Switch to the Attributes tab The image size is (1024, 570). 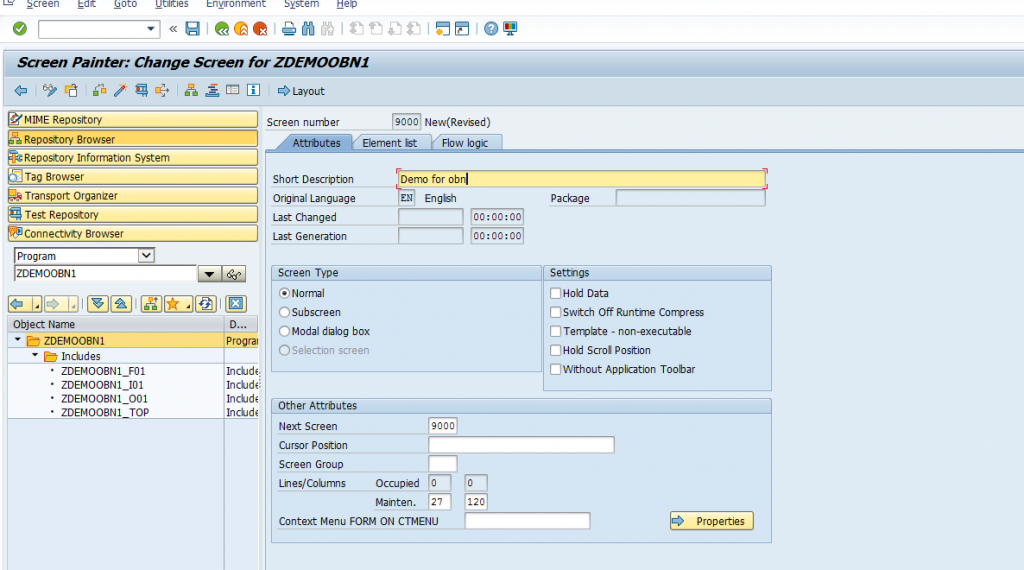point(316,143)
